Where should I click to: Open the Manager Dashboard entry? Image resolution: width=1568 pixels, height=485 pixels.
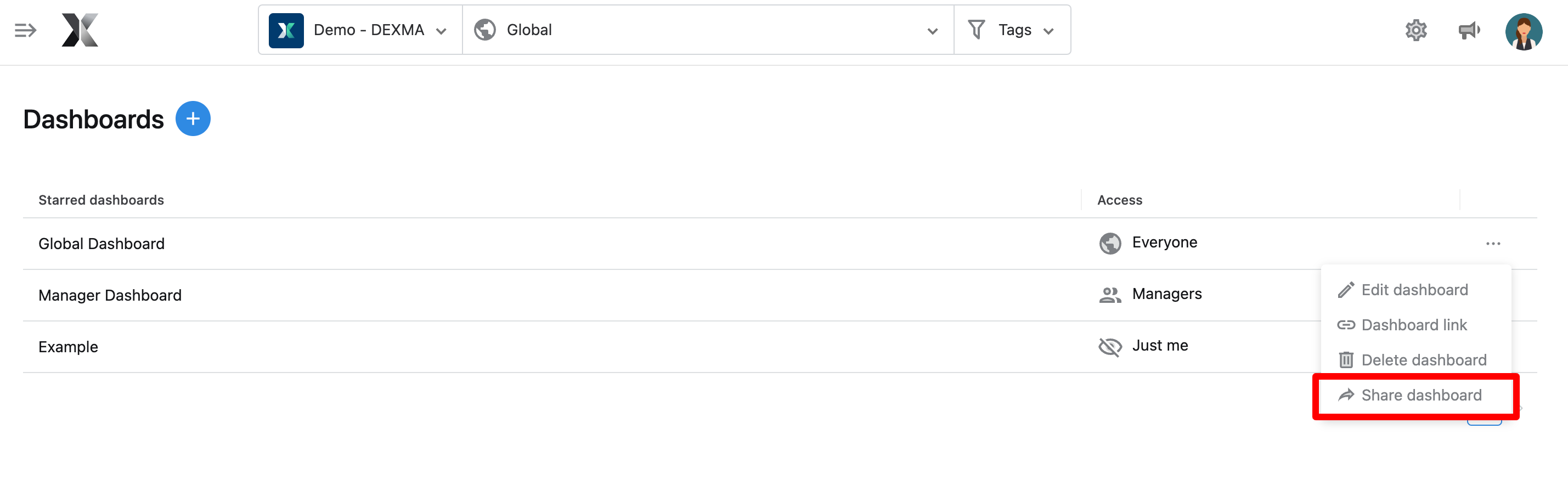pyautogui.click(x=110, y=296)
